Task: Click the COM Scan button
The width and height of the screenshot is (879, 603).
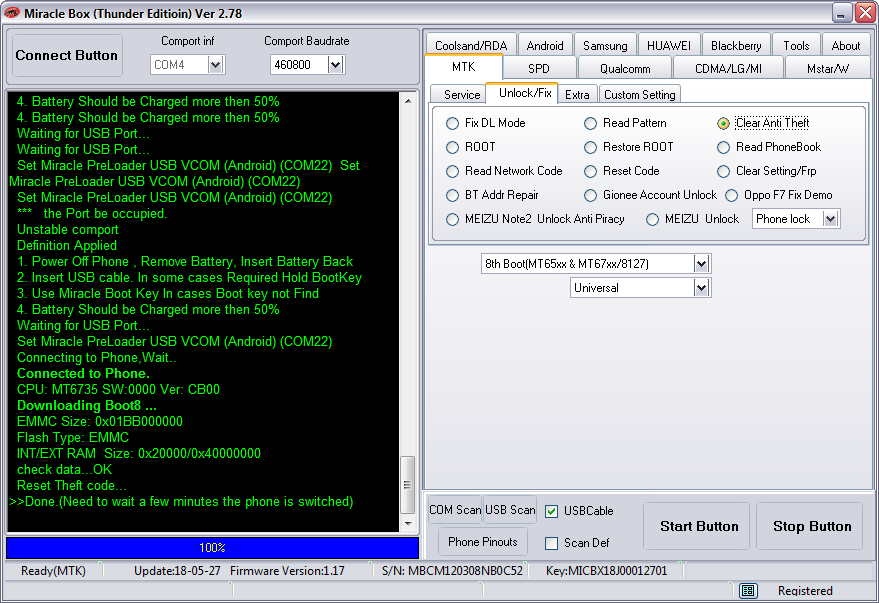Action: pyautogui.click(x=455, y=510)
